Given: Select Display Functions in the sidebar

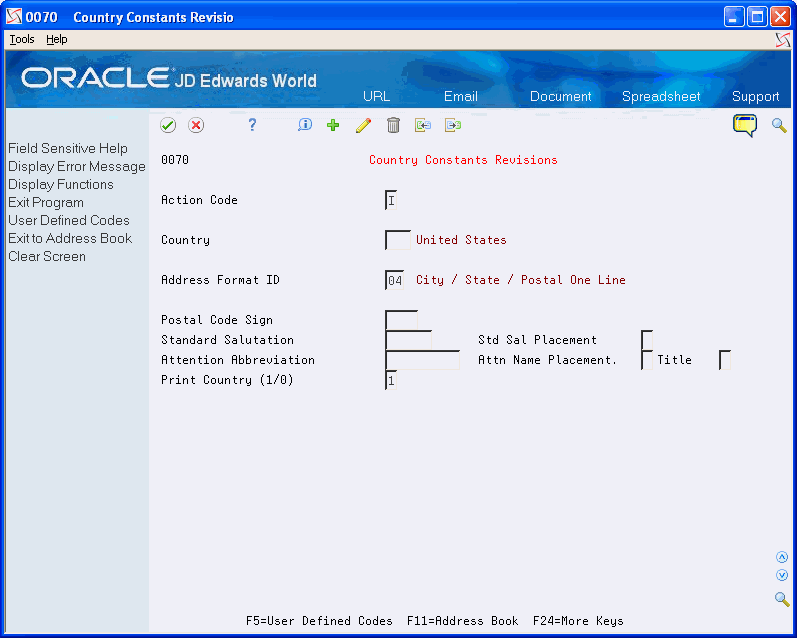Looking at the screenshot, I should 60,185.
